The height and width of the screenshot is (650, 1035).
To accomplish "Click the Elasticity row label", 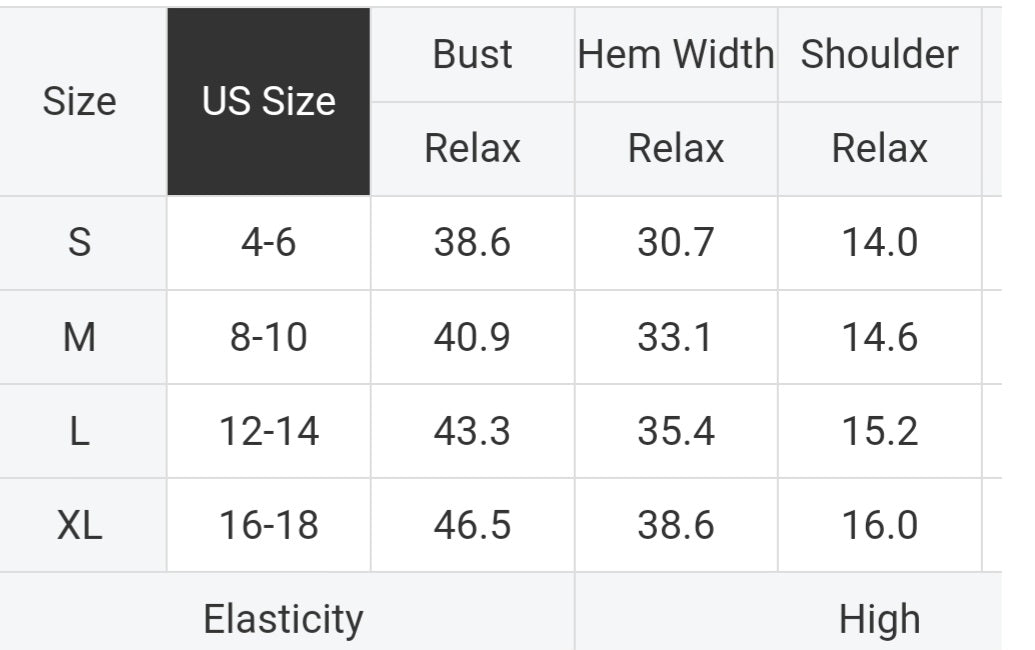I will coord(283,618).
